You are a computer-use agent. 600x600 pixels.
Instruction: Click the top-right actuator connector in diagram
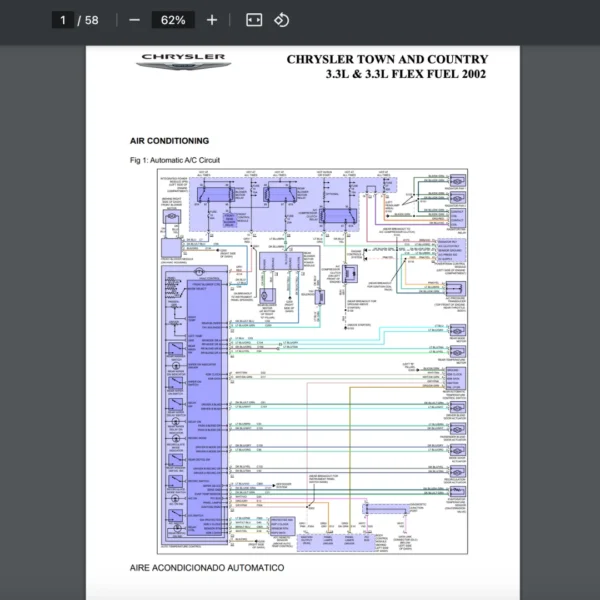[456, 181]
